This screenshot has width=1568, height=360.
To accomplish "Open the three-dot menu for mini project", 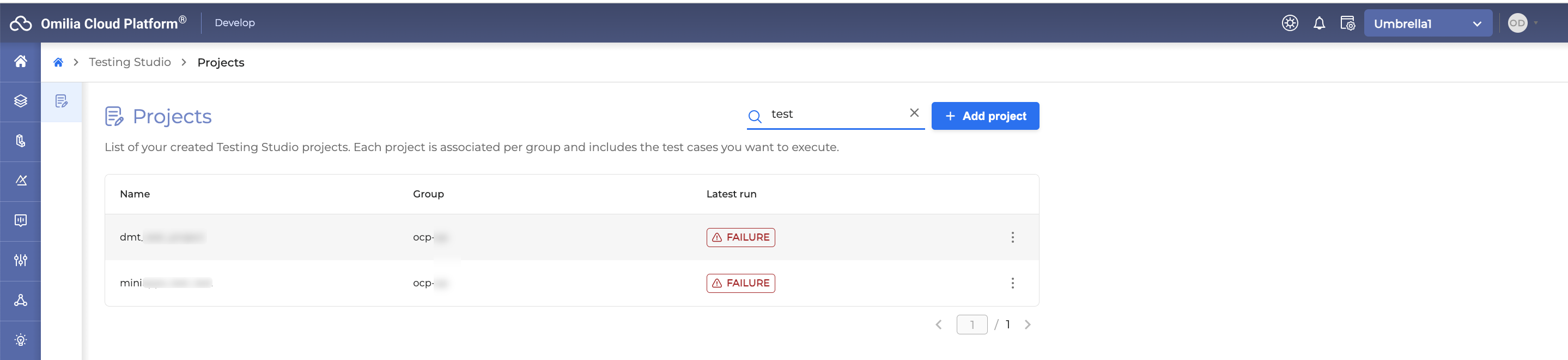I will (x=1012, y=283).
